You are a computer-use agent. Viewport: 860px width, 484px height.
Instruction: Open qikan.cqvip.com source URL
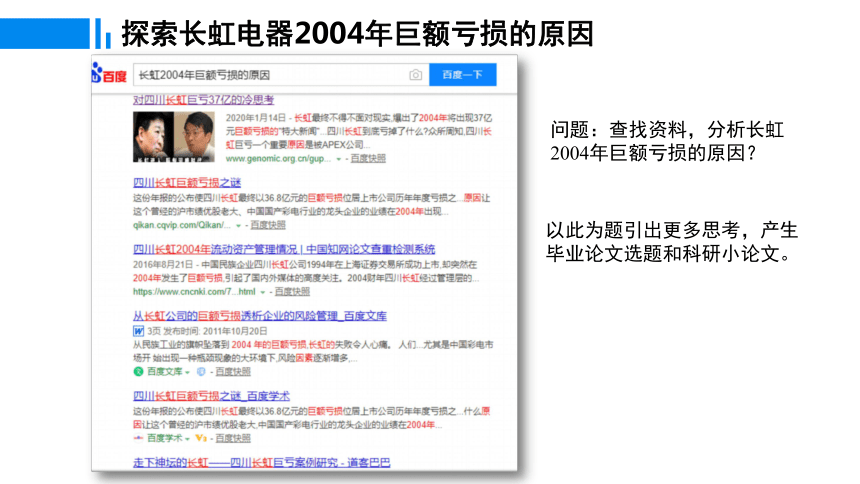[182, 225]
